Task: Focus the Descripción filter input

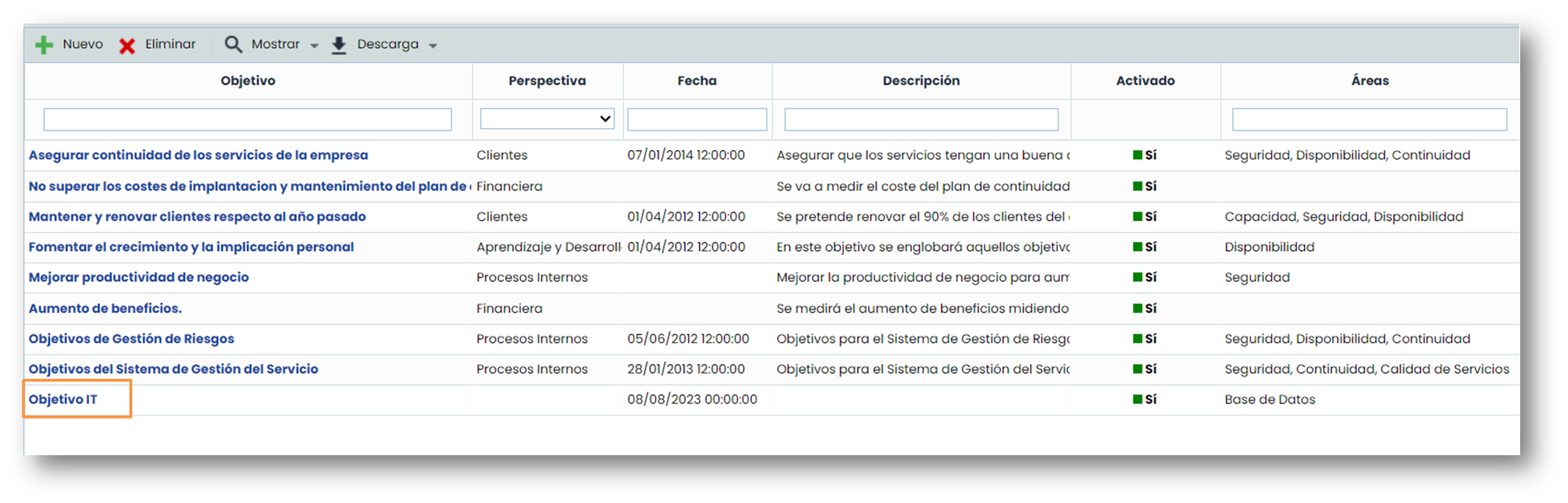Action: tap(920, 119)
